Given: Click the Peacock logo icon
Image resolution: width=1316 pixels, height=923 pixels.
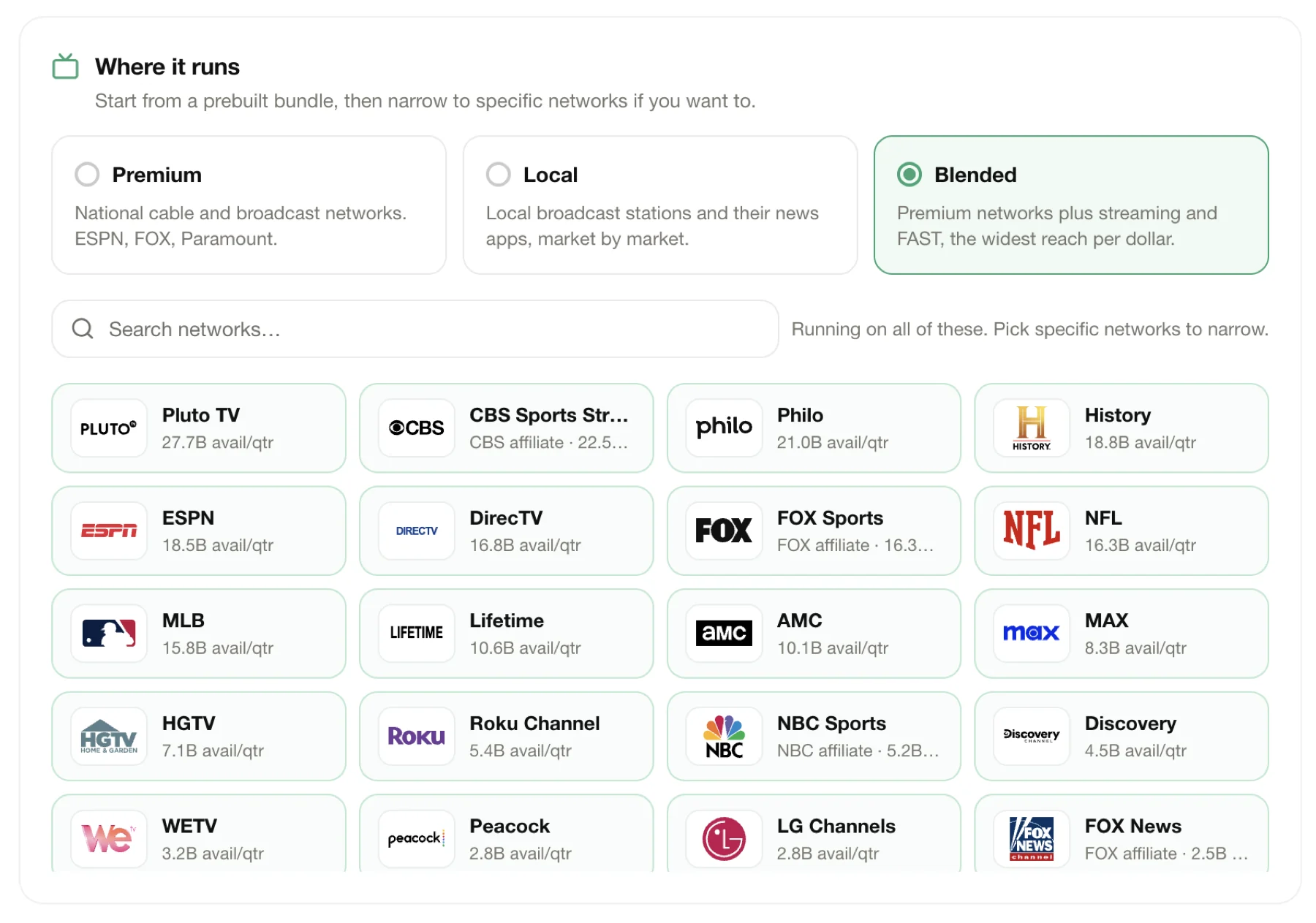Looking at the screenshot, I should [x=417, y=839].
